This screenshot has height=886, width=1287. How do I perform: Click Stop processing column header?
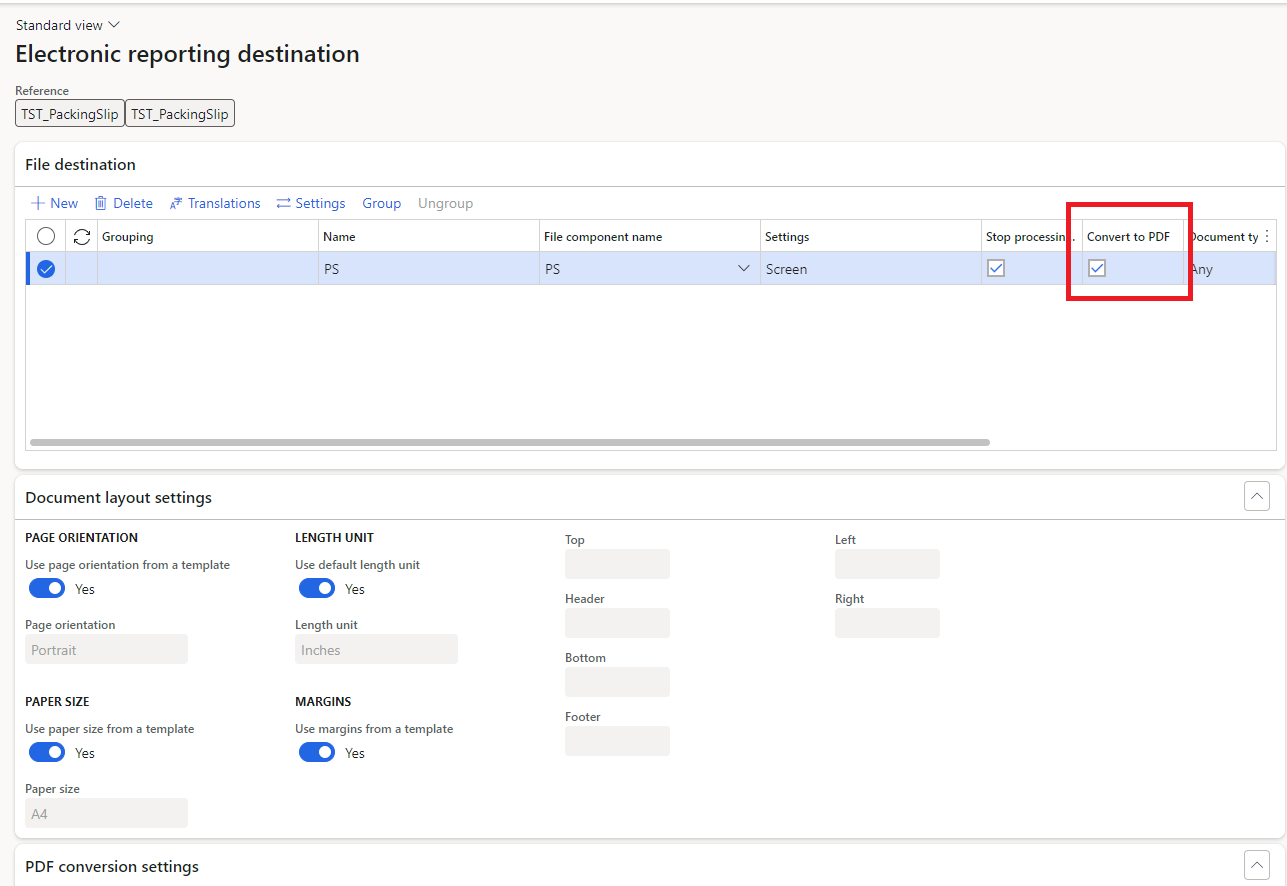[1030, 237]
